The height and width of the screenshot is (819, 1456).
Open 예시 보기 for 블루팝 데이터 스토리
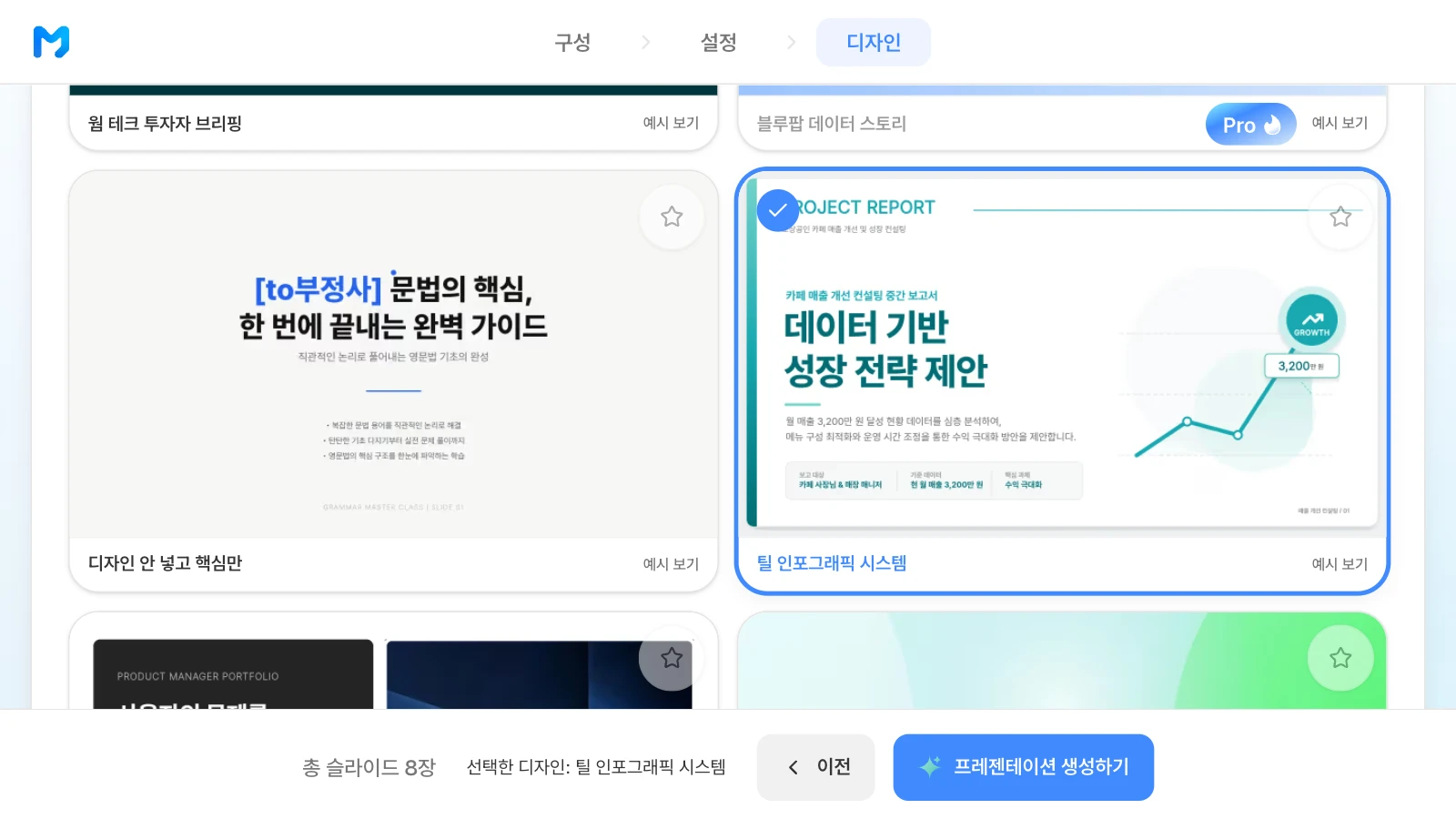click(x=1340, y=123)
